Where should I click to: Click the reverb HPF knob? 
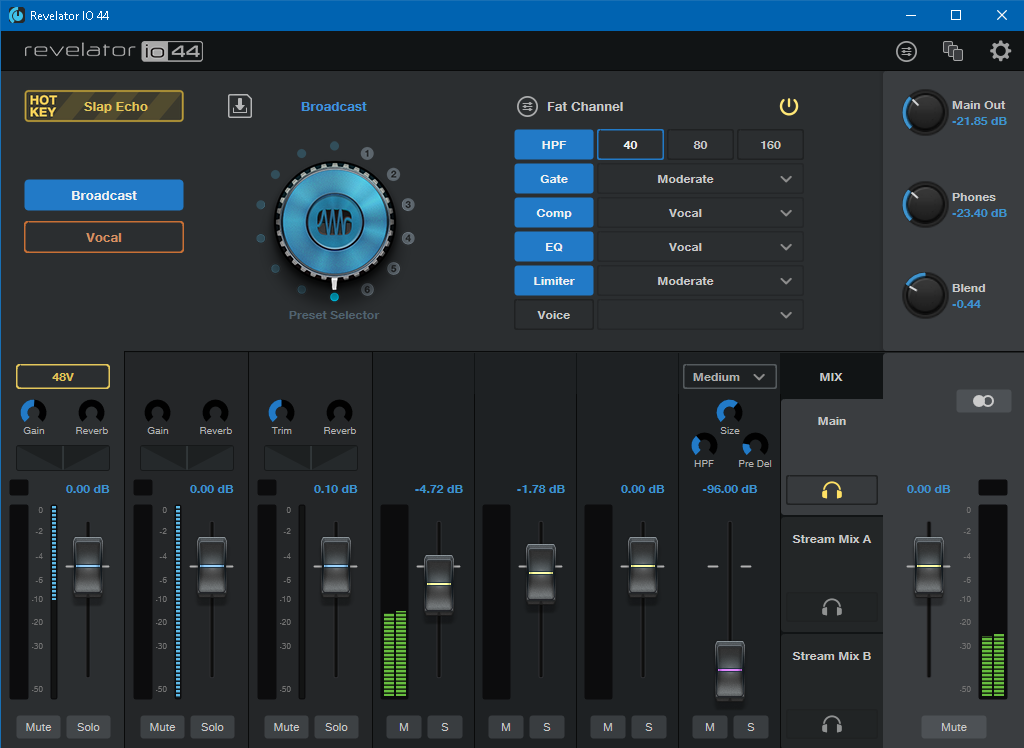tap(704, 445)
